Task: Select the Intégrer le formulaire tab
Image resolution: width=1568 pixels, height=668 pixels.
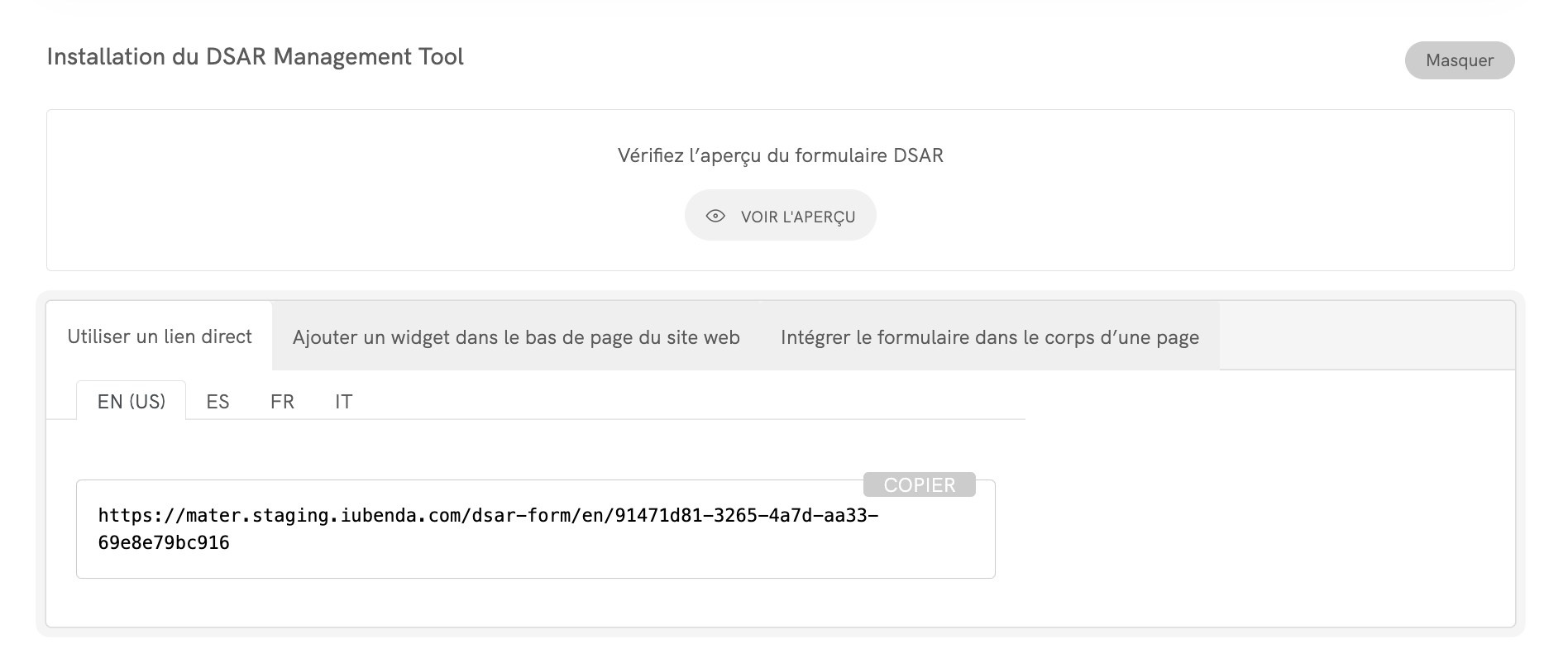Action: tap(989, 337)
